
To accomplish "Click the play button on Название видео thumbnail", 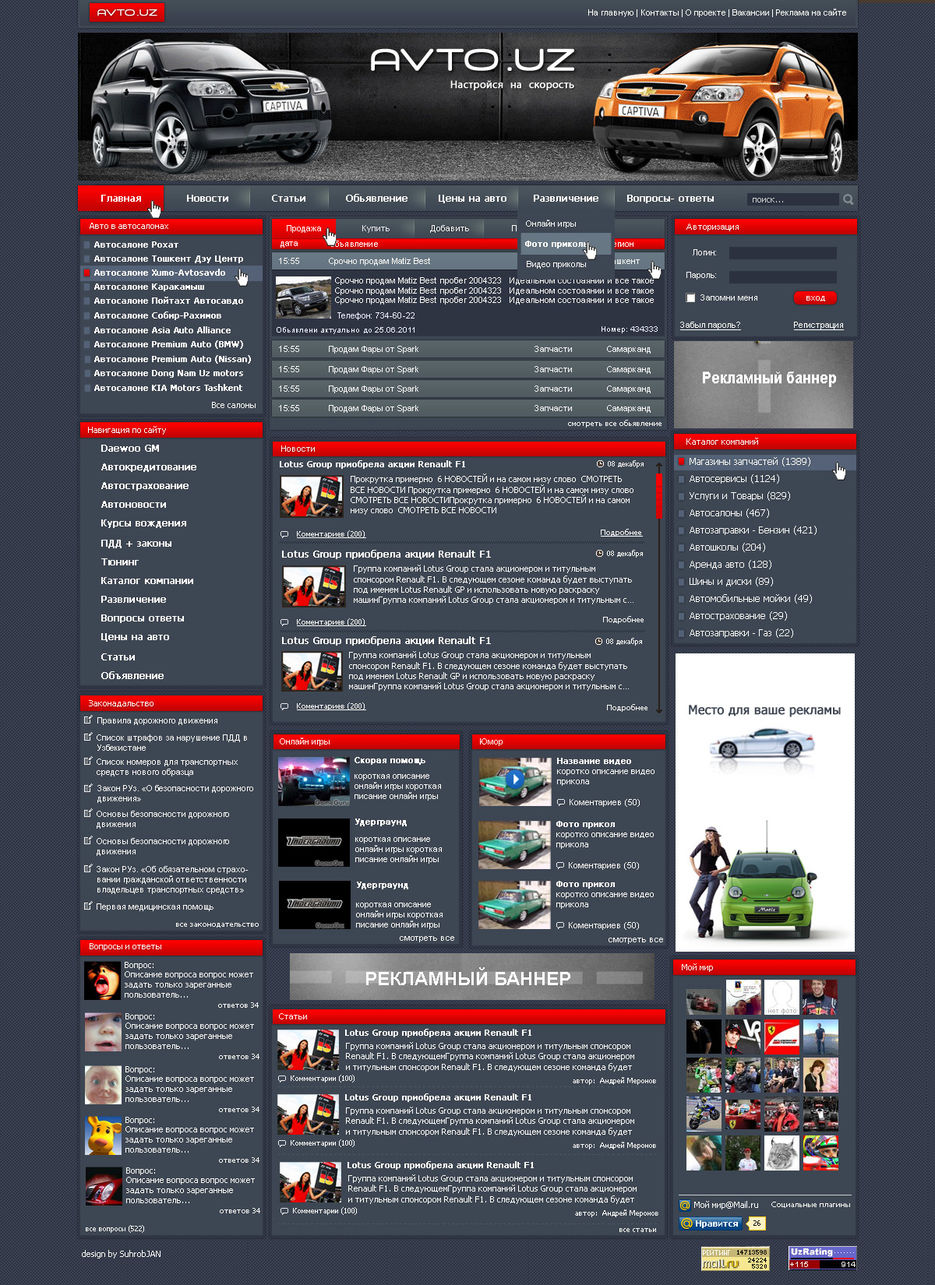I will [514, 779].
